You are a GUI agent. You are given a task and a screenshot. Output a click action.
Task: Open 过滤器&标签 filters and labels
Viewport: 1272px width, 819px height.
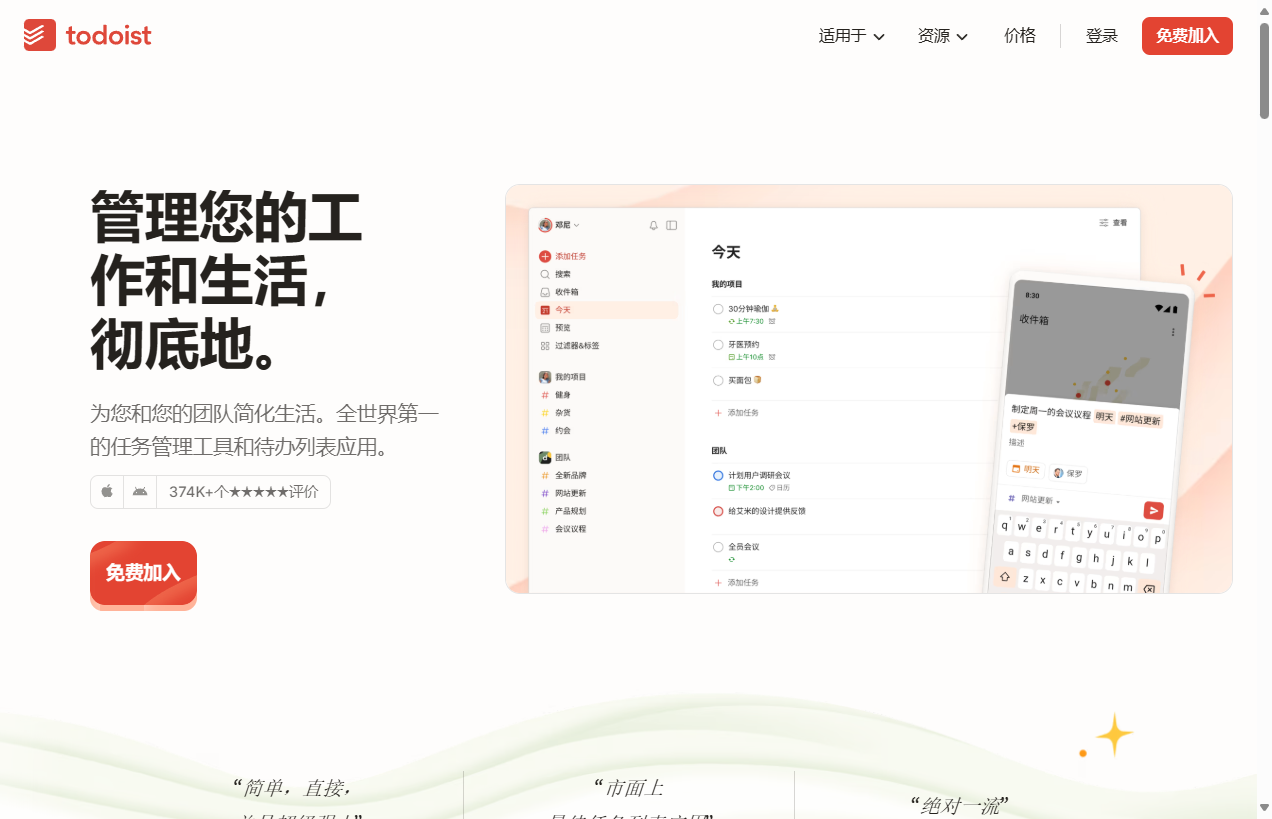575,345
